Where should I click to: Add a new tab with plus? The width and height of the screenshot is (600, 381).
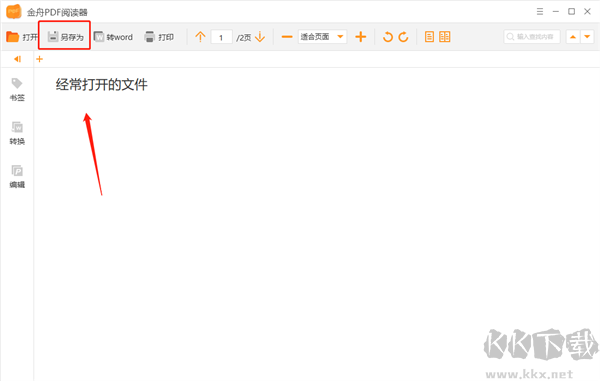tap(39, 59)
